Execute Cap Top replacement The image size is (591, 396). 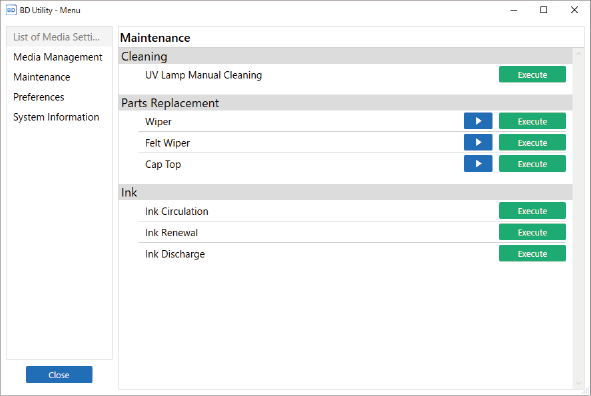coord(532,164)
